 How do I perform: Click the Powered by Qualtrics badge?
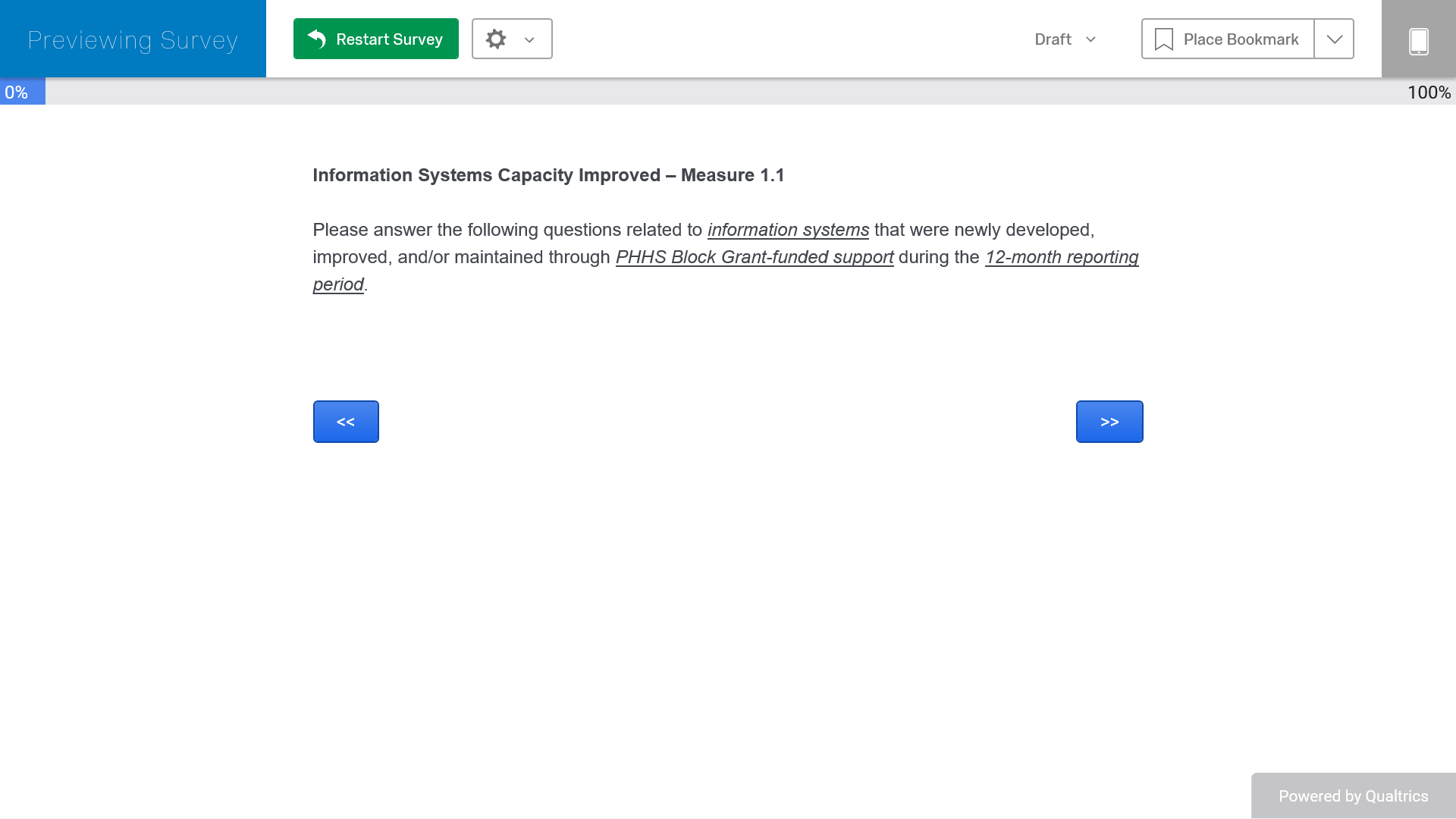click(x=1353, y=795)
